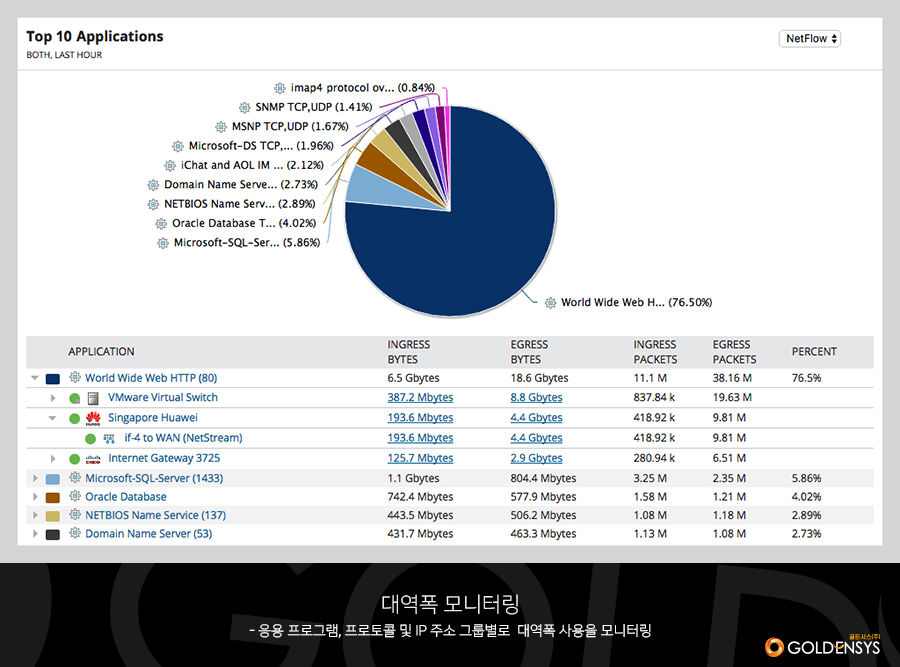Click gear icon by imap4 protocol pie label

tap(280, 88)
